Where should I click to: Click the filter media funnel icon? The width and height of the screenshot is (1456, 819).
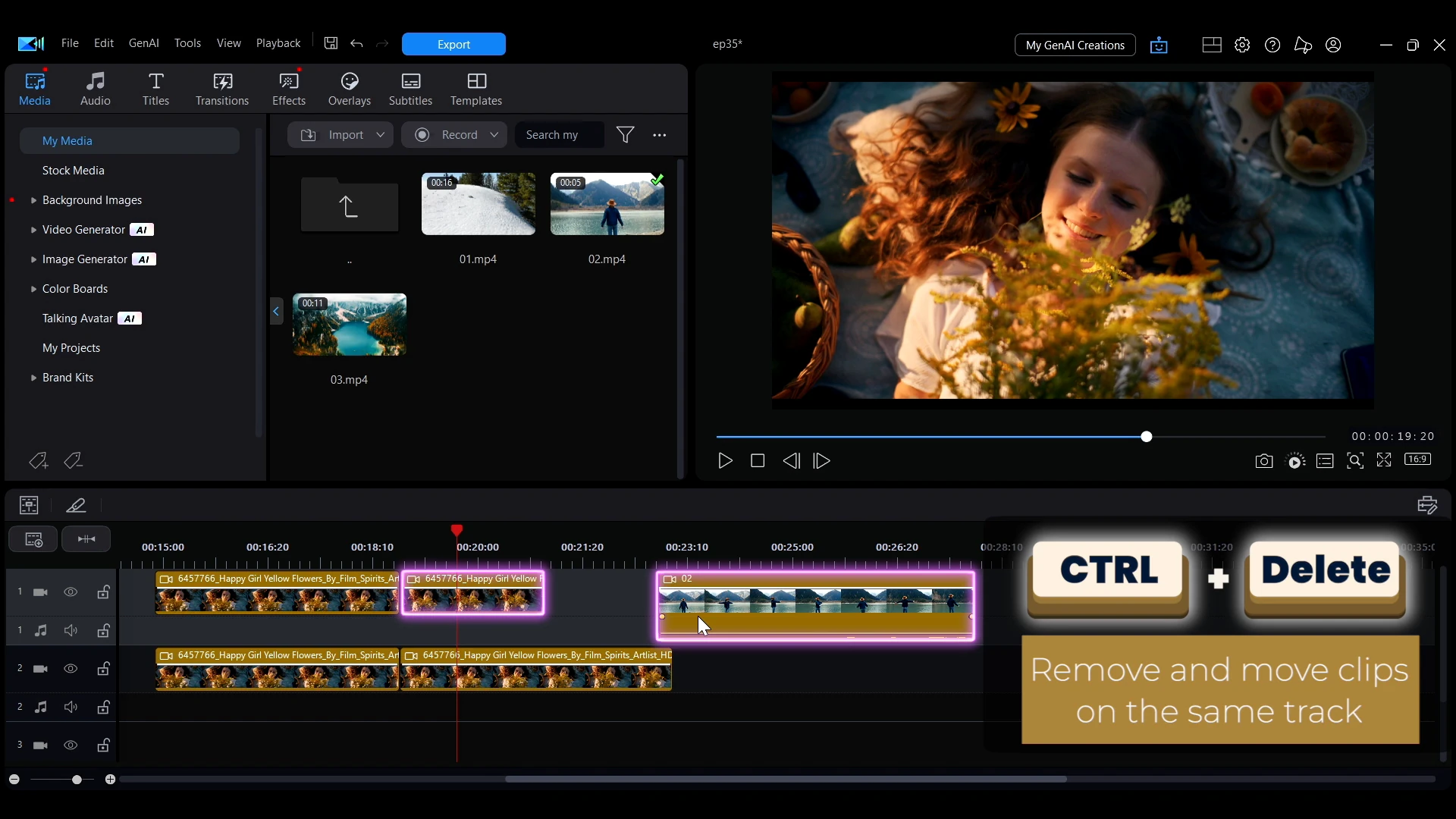[626, 135]
